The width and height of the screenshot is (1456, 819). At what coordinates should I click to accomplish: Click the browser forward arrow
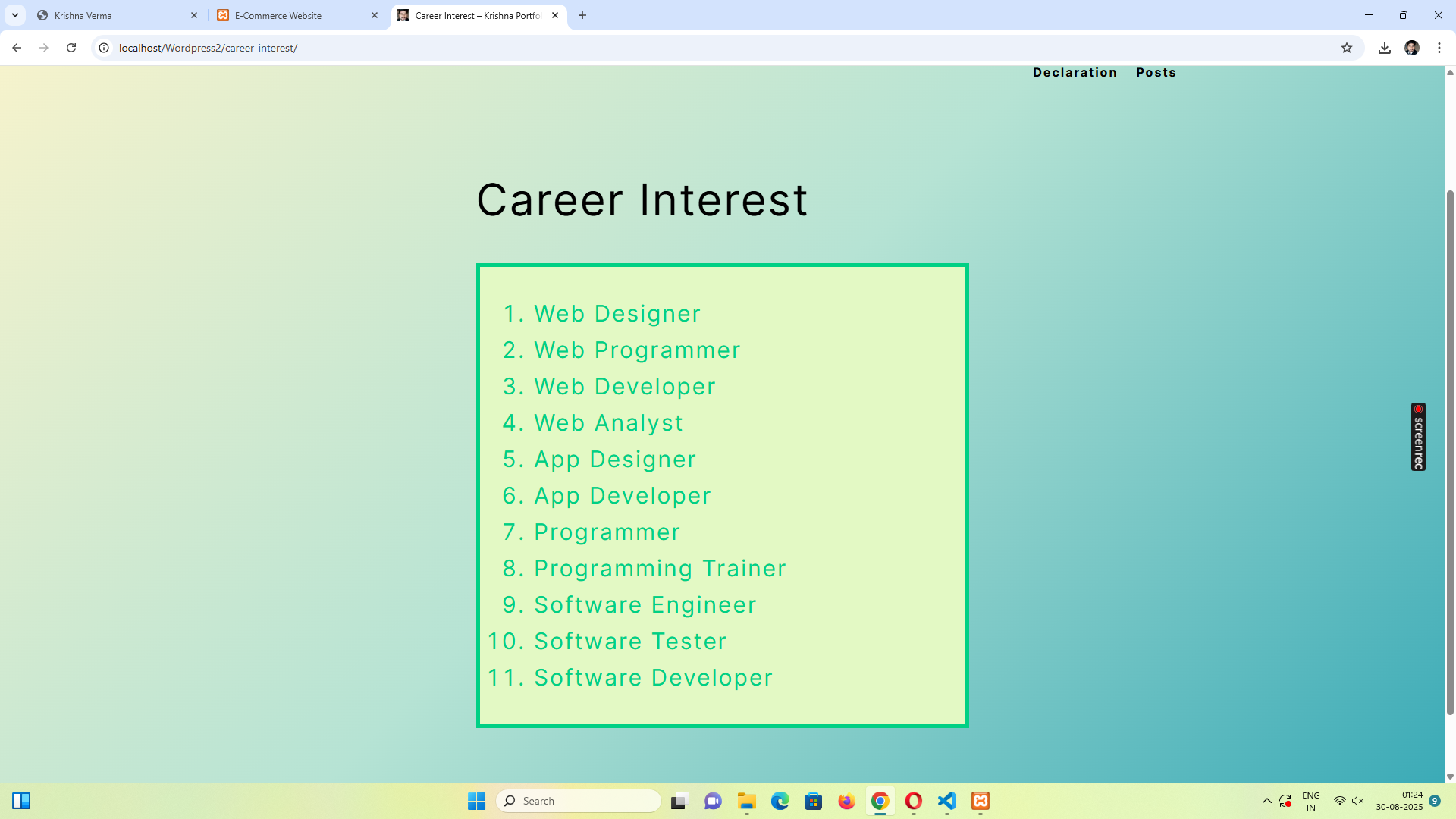point(44,48)
